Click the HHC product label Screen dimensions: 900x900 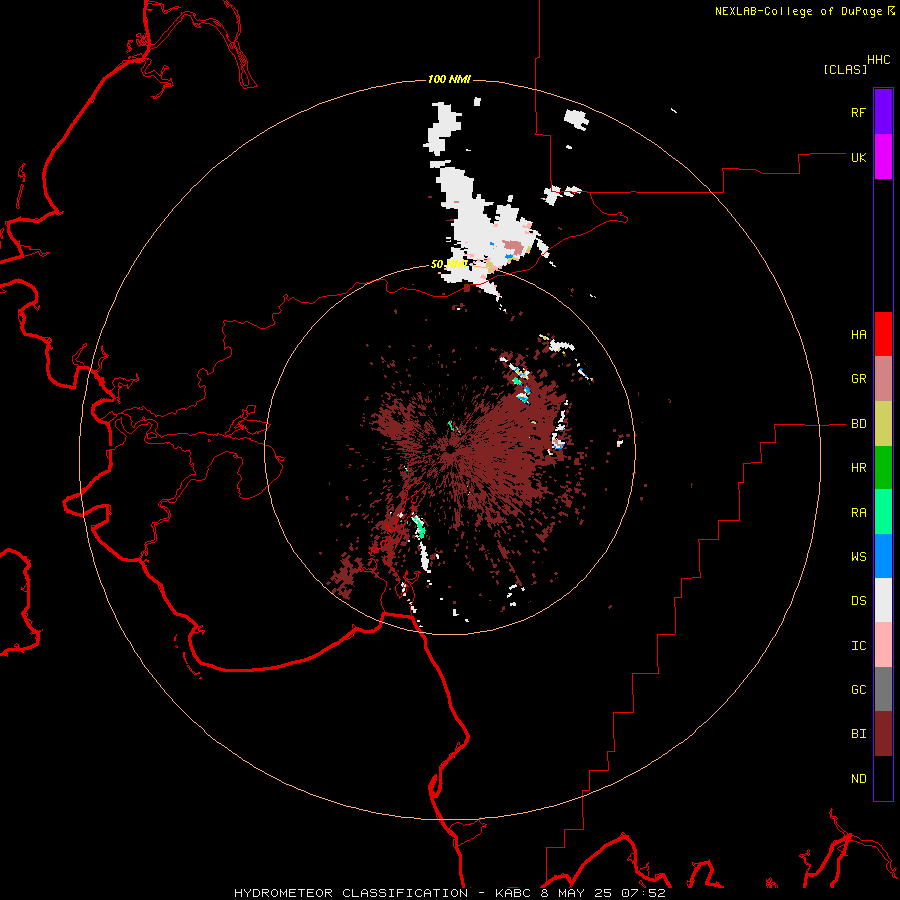pos(879,60)
